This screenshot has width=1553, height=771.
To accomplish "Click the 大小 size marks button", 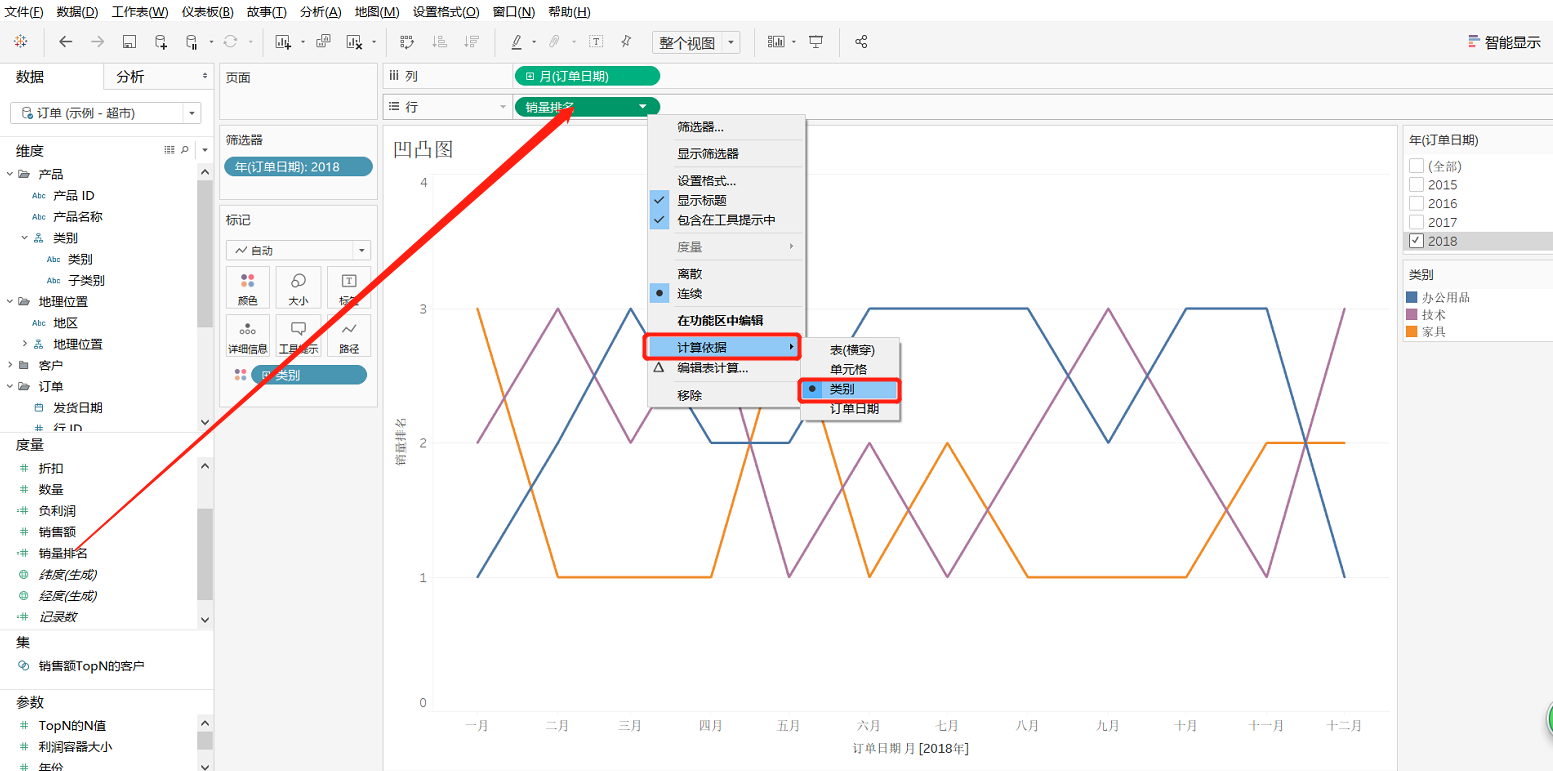I will point(298,287).
